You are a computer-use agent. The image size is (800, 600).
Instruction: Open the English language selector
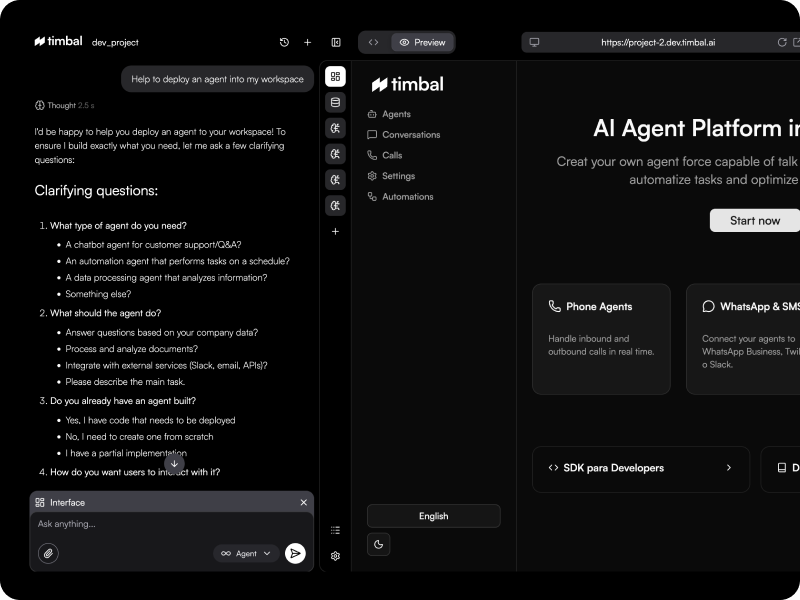433,516
